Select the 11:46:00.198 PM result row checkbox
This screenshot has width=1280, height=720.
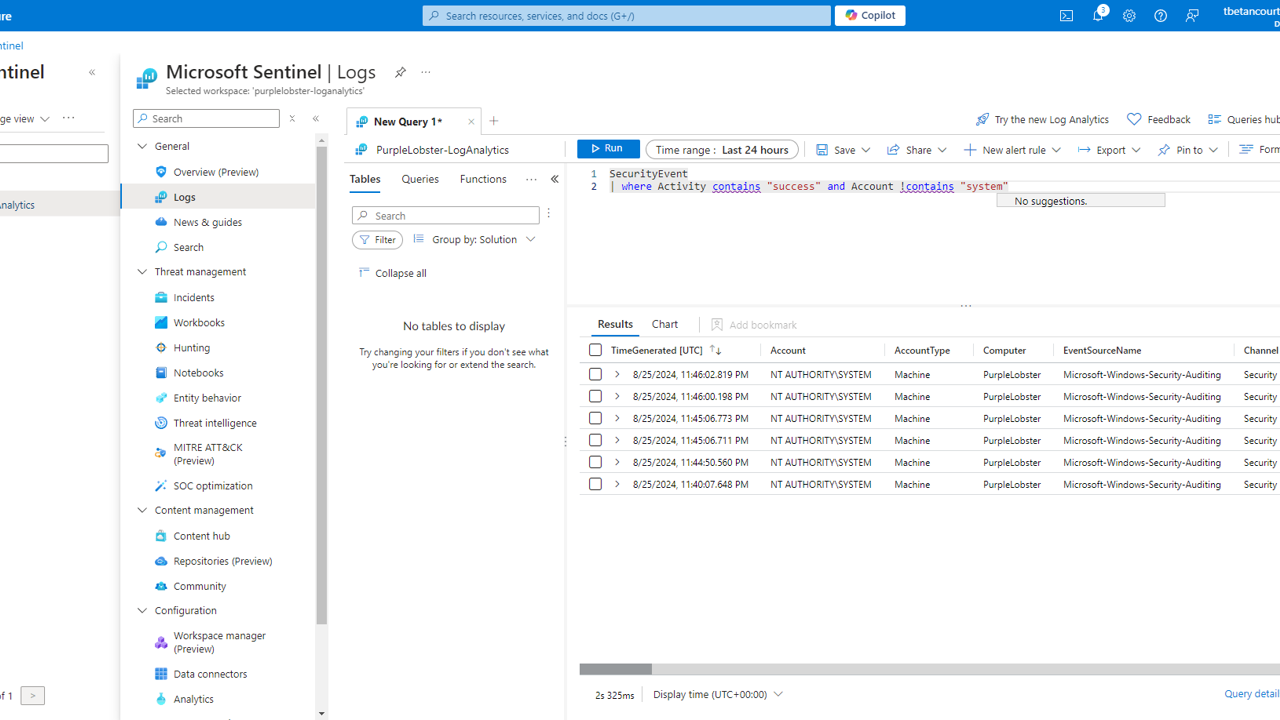[595, 396]
